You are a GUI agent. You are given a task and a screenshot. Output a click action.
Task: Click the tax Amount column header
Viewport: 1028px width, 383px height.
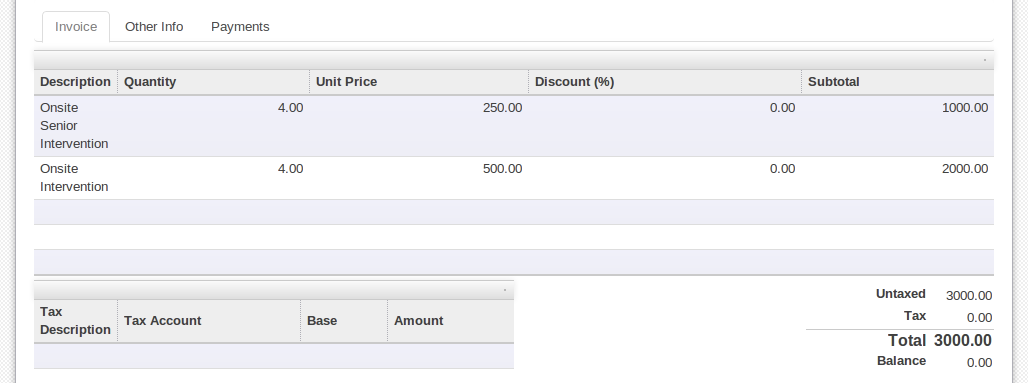point(451,321)
